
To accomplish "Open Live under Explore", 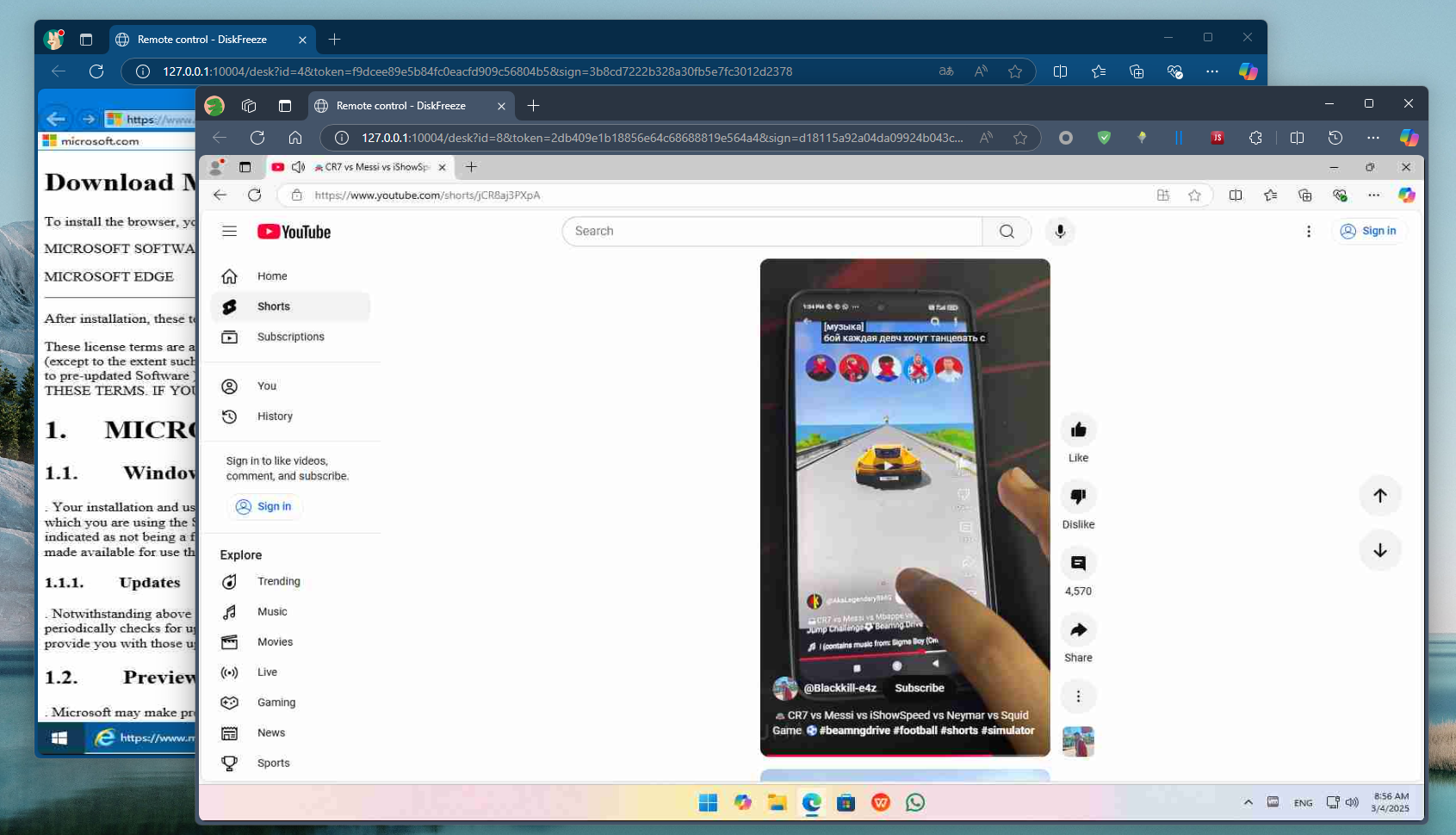I will click(291, 672).
